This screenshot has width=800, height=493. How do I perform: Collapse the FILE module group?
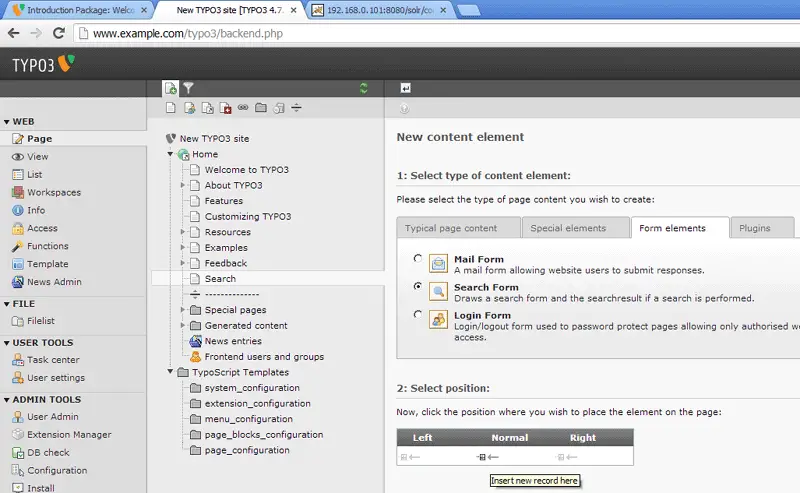pos(7,304)
